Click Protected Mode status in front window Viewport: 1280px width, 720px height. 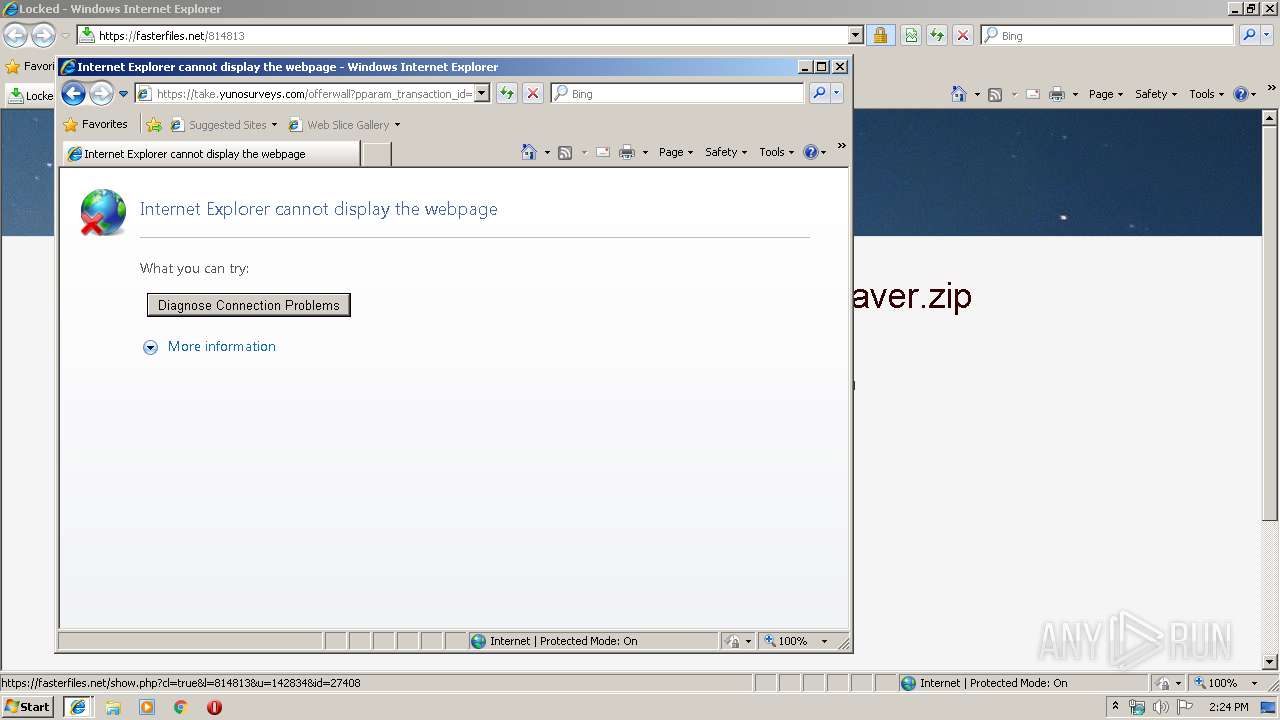point(593,641)
